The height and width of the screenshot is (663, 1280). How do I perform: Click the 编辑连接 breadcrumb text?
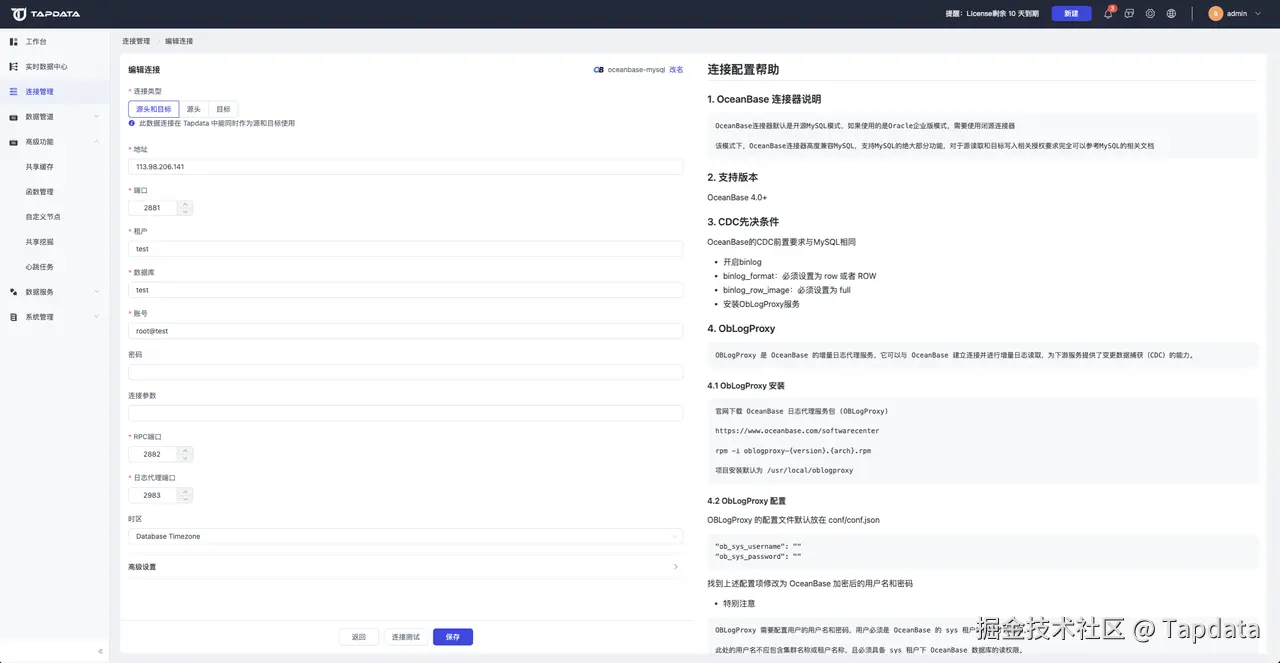(179, 41)
